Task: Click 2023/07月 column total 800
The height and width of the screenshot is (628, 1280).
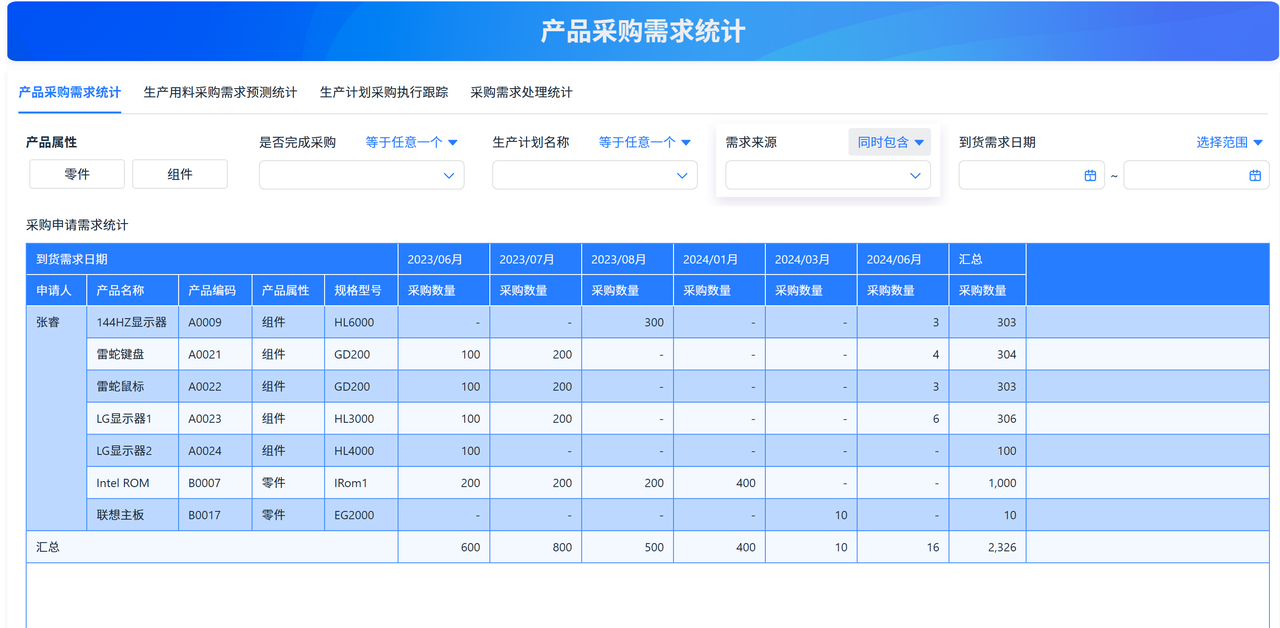Action: (x=536, y=547)
